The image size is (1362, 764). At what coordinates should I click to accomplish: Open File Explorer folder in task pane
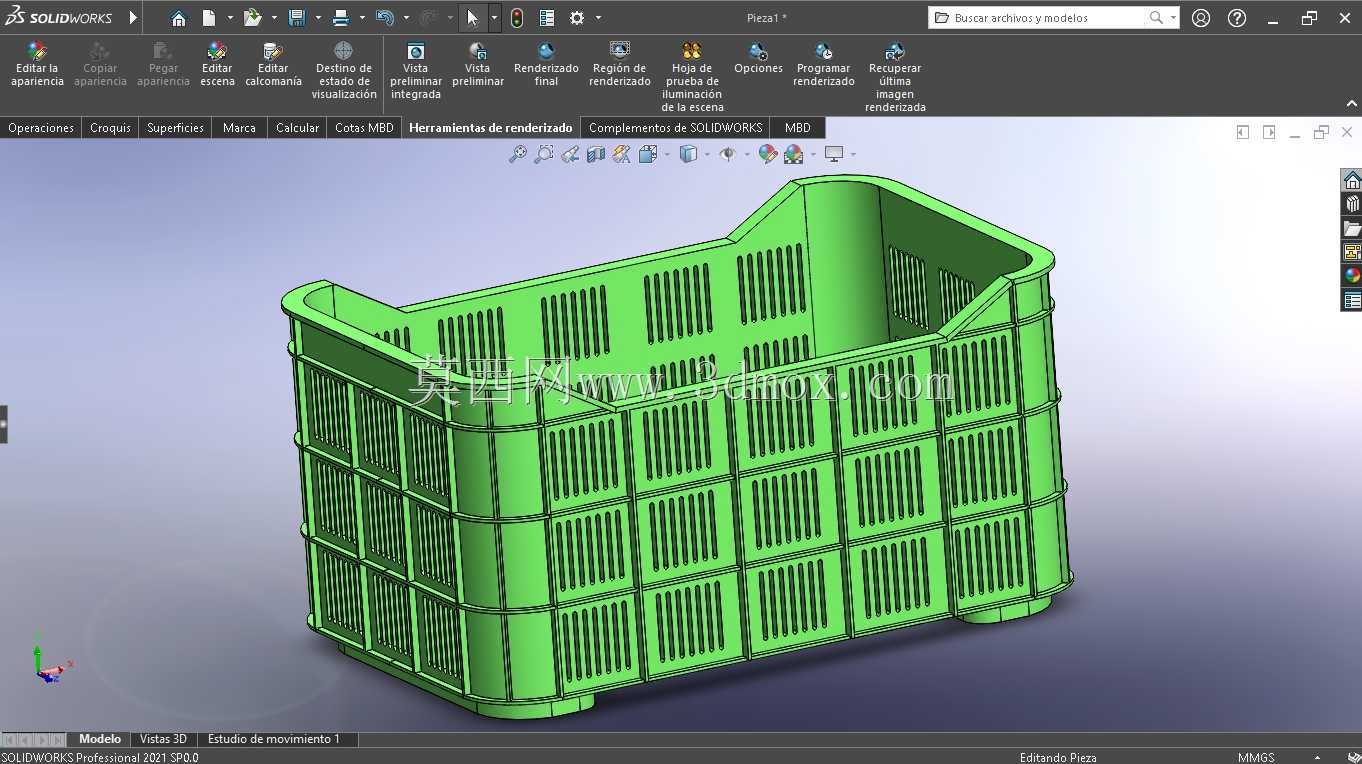tap(1352, 228)
